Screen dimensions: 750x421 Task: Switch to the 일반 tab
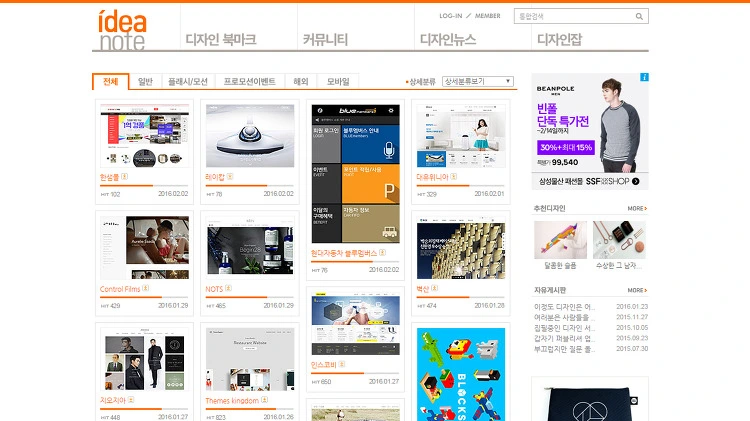pos(145,81)
